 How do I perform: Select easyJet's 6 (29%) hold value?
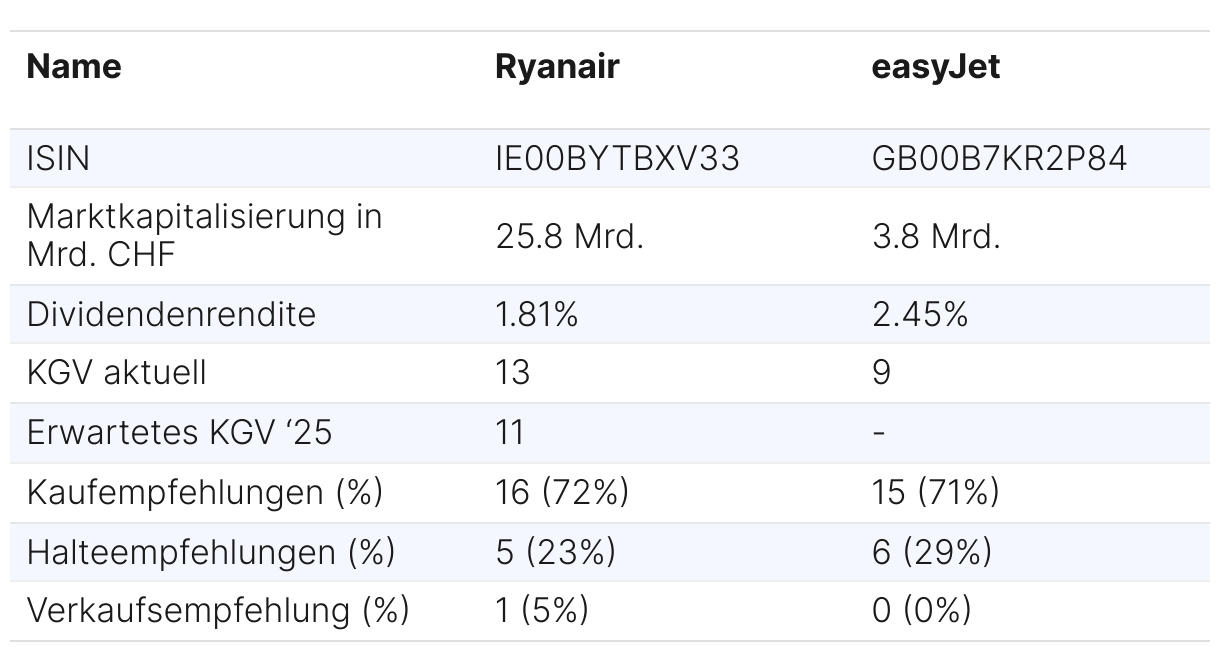(x=931, y=551)
